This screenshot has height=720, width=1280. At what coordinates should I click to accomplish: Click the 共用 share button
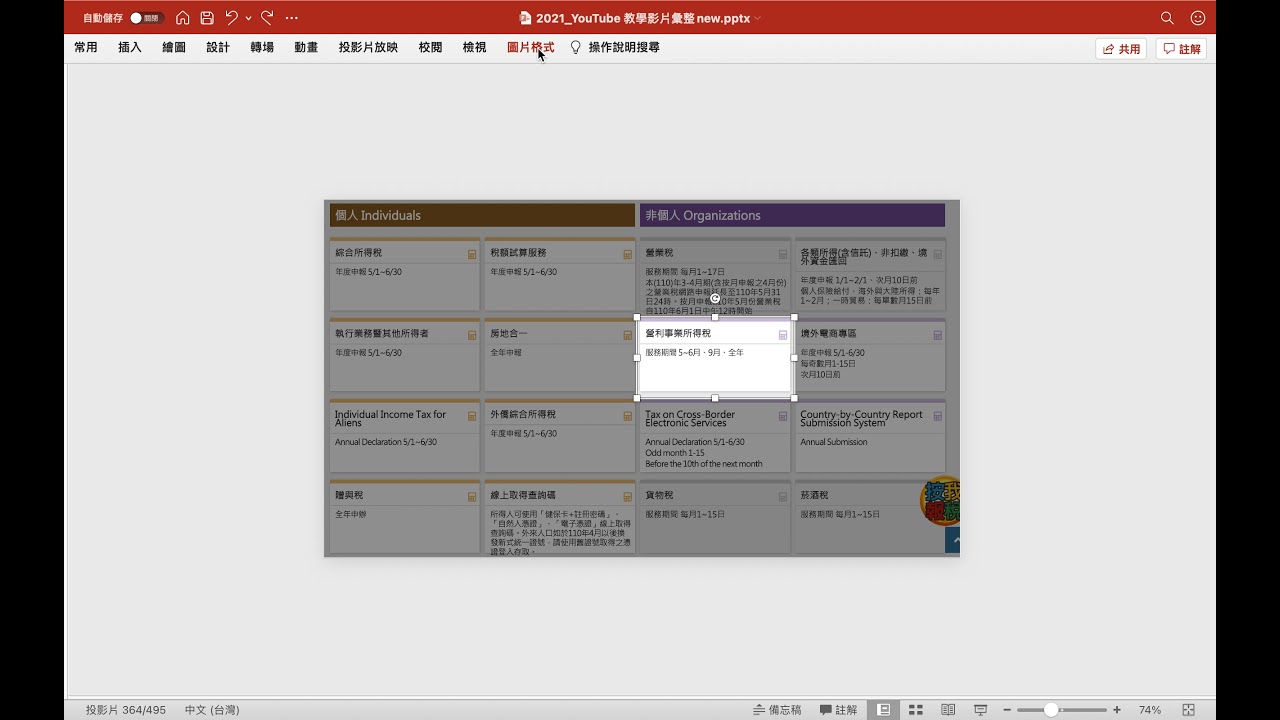(1120, 47)
